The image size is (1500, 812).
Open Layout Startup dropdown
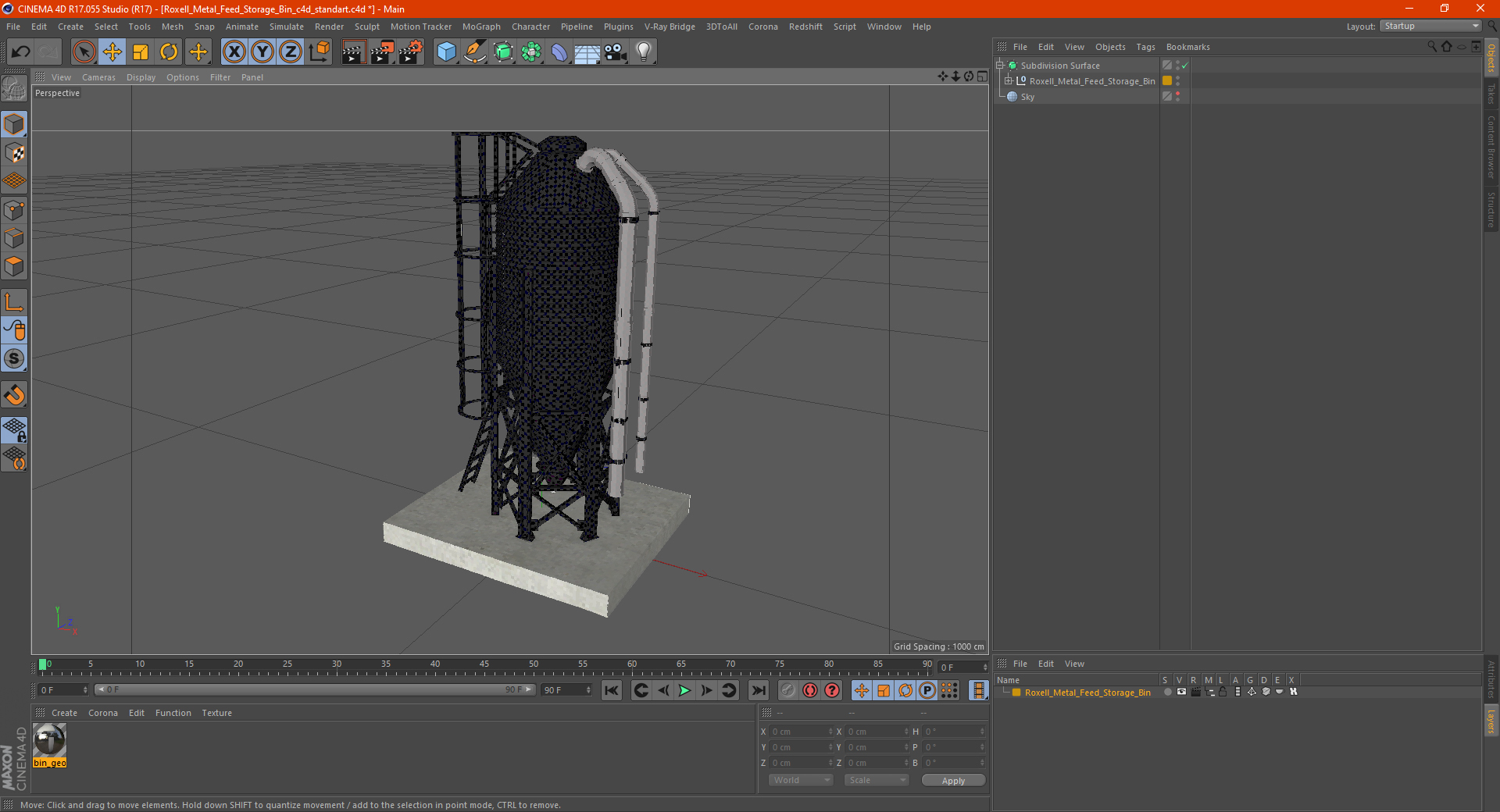[x=1431, y=26]
